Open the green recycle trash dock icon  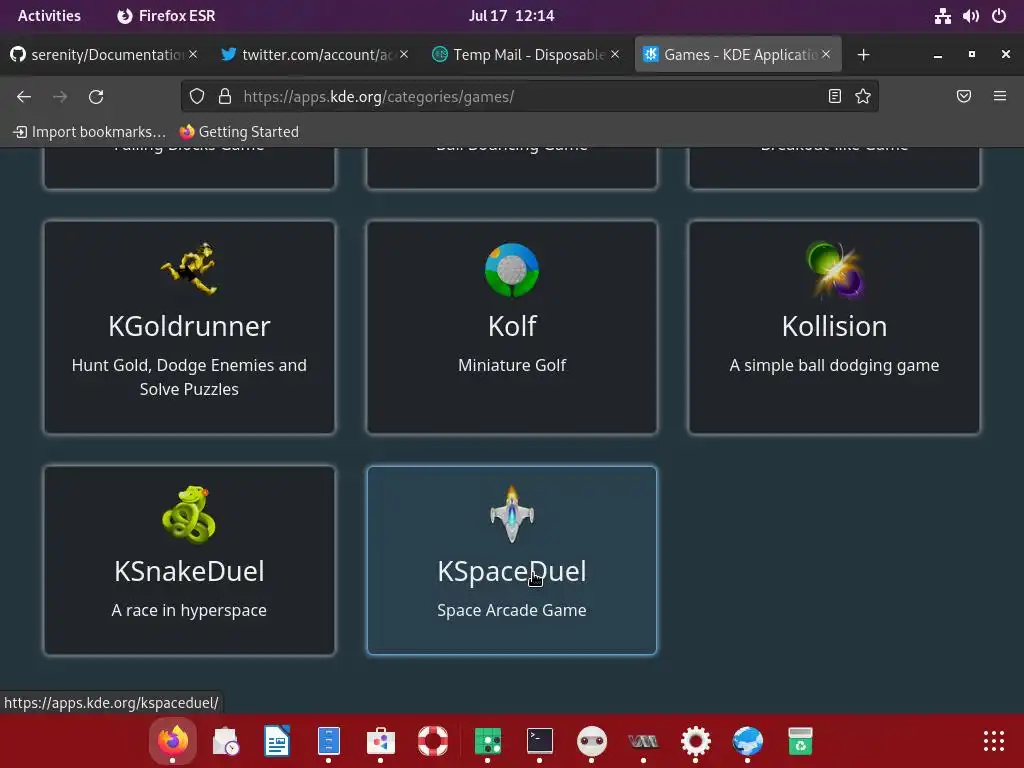coord(800,741)
